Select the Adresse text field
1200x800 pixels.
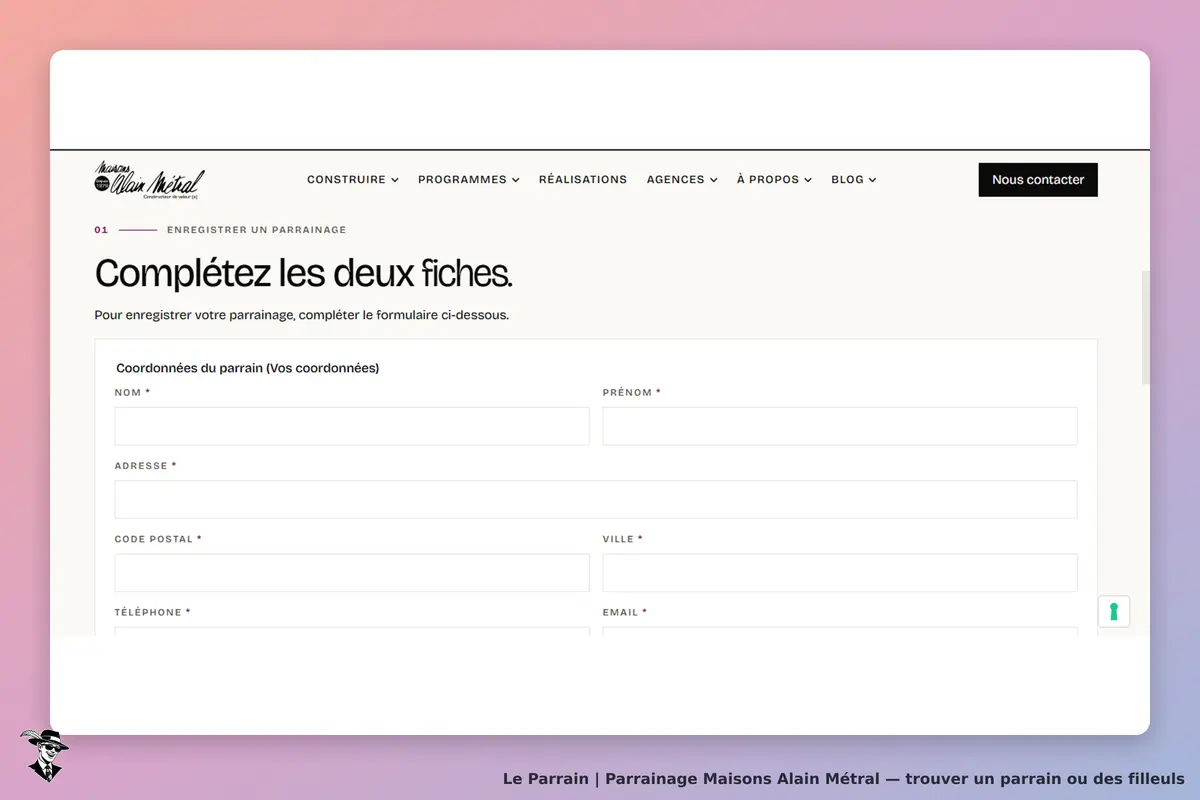pos(596,499)
